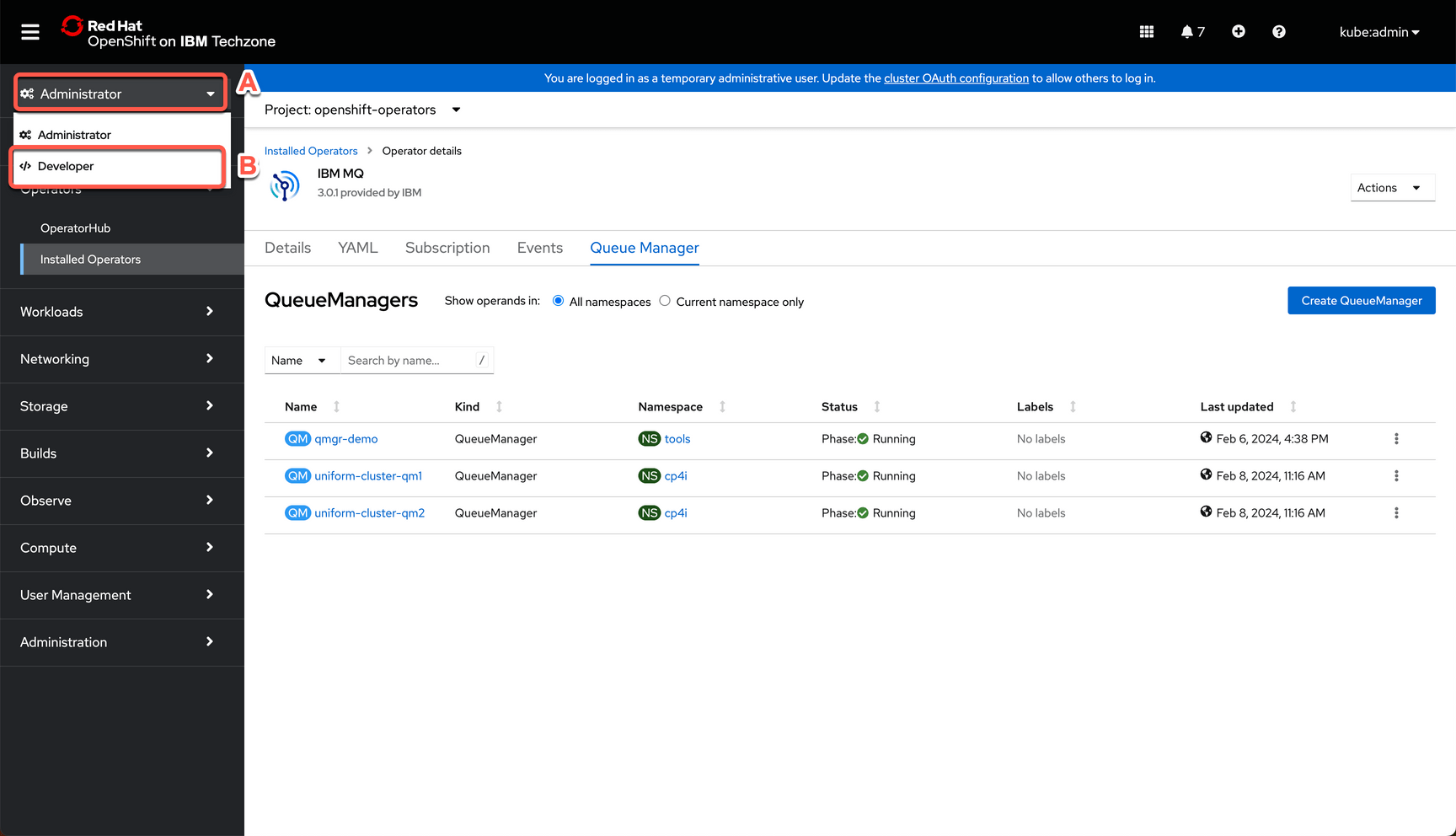Open the hamburger navigation menu
The width and height of the screenshot is (1456, 836).
point(29,31)
